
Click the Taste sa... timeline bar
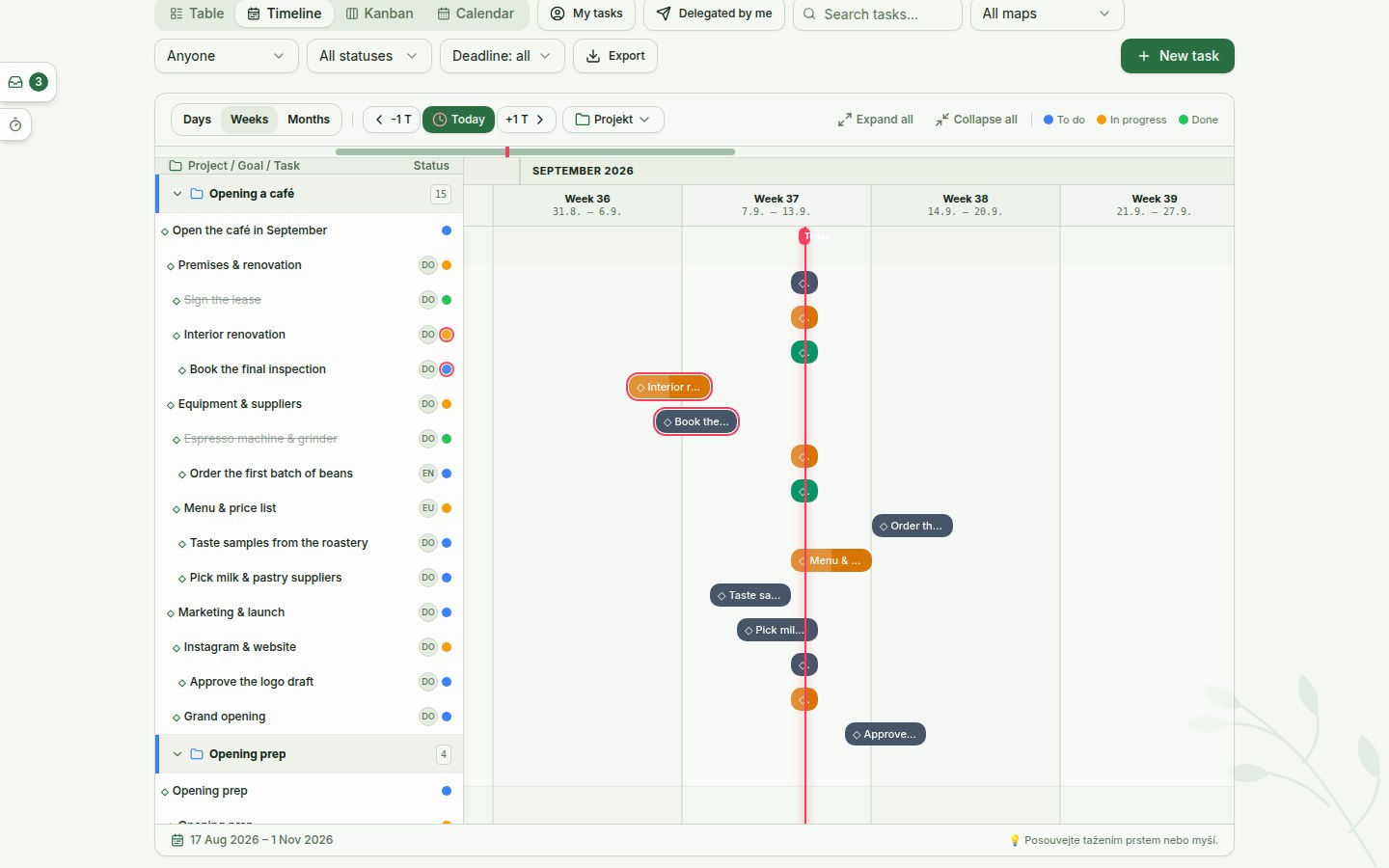(x=750, y=595)
